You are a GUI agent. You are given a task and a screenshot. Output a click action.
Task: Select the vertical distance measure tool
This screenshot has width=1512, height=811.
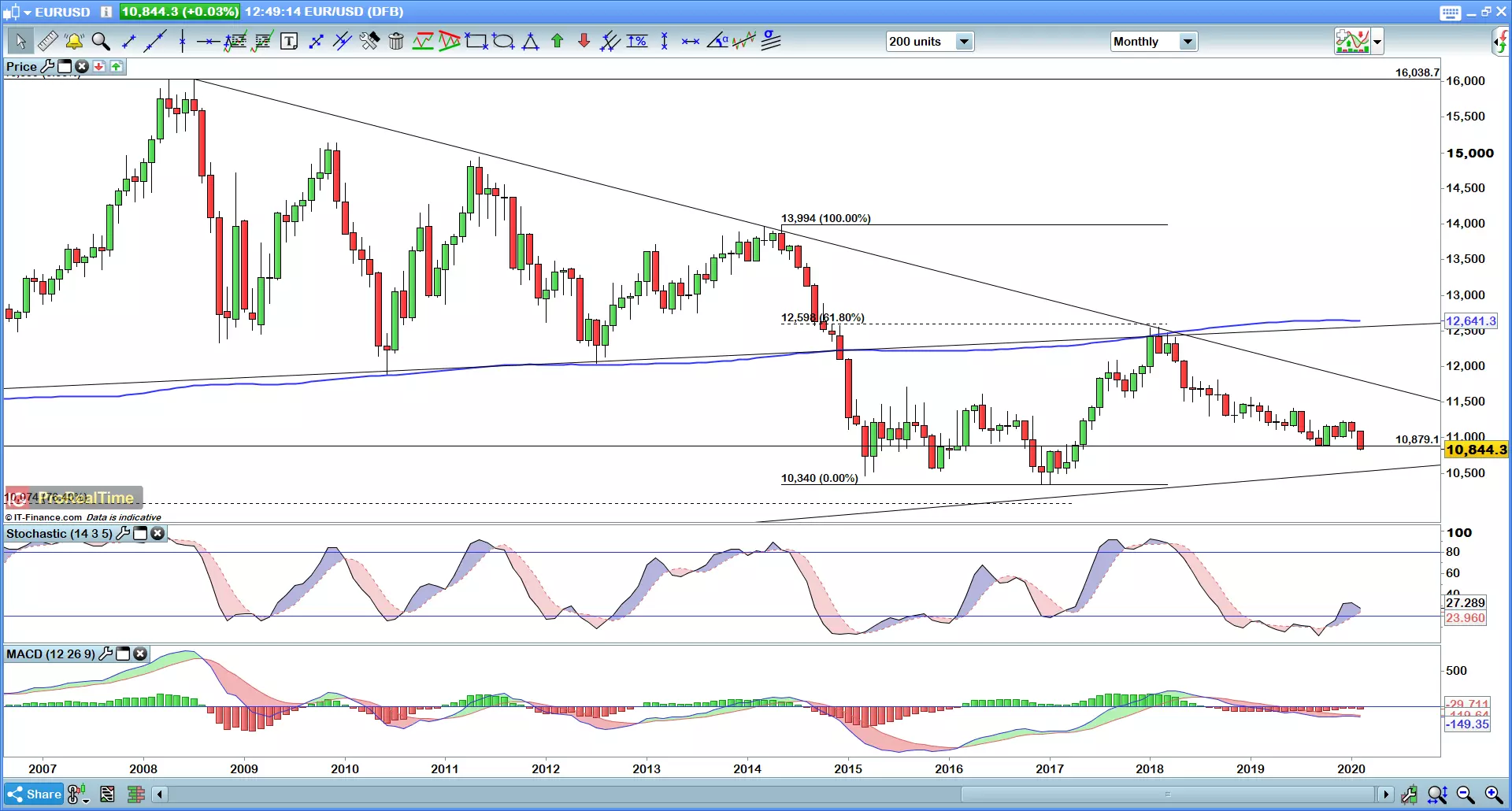(x=665, y=41)
